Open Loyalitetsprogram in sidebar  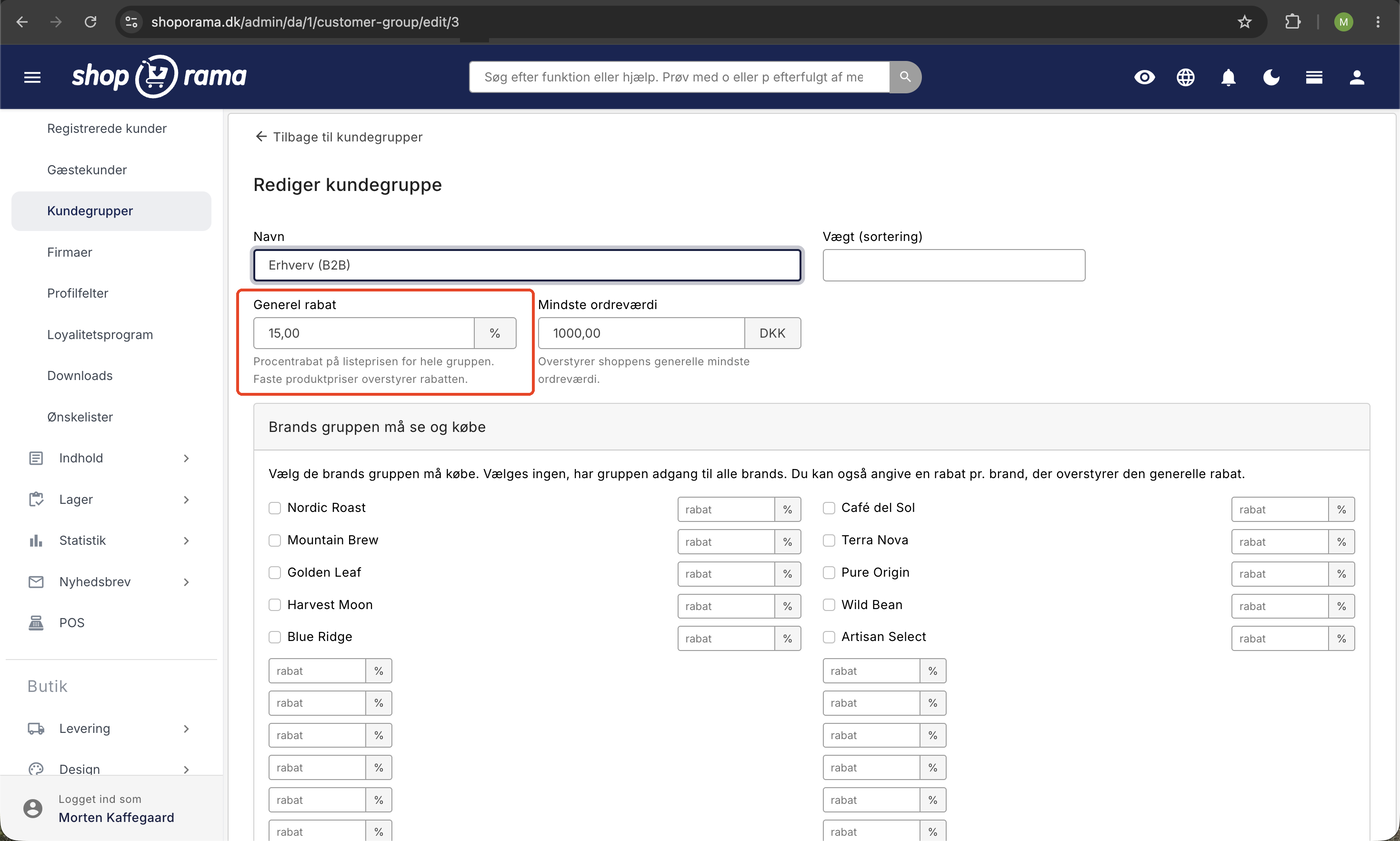100,334
